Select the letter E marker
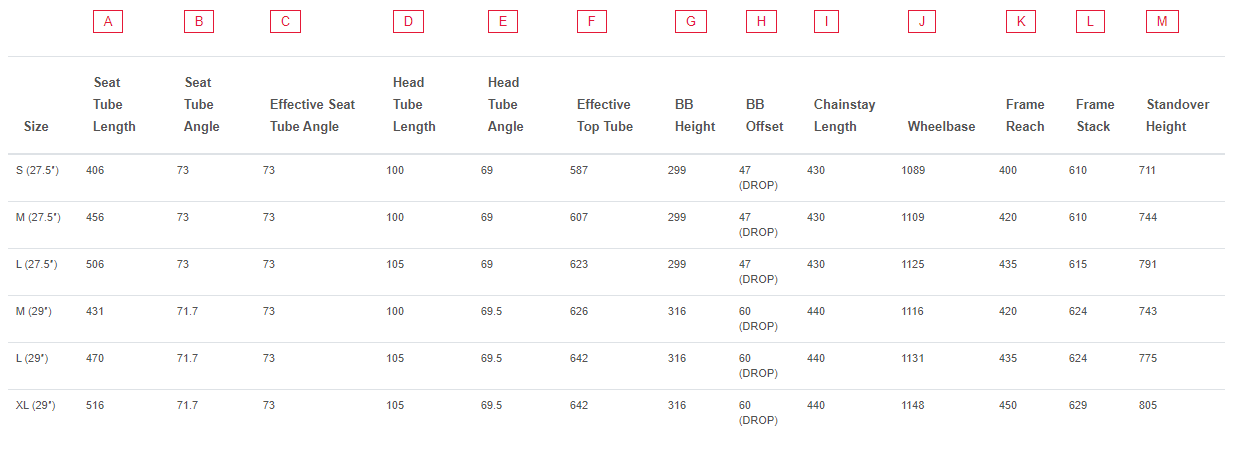Viewport: 1250px width, 453px height. click(502, 21)
